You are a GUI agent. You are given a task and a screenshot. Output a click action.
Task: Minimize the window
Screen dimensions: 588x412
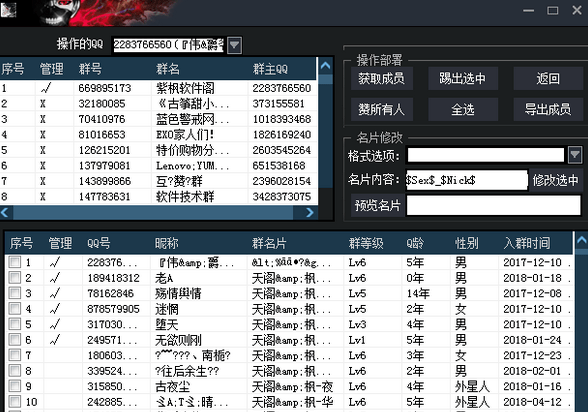click(x=528, y=10)
